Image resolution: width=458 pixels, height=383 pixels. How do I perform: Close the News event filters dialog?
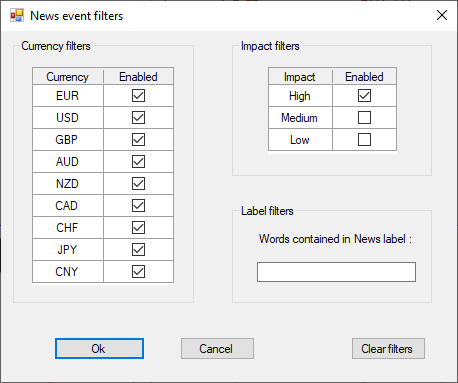(442, 15)
